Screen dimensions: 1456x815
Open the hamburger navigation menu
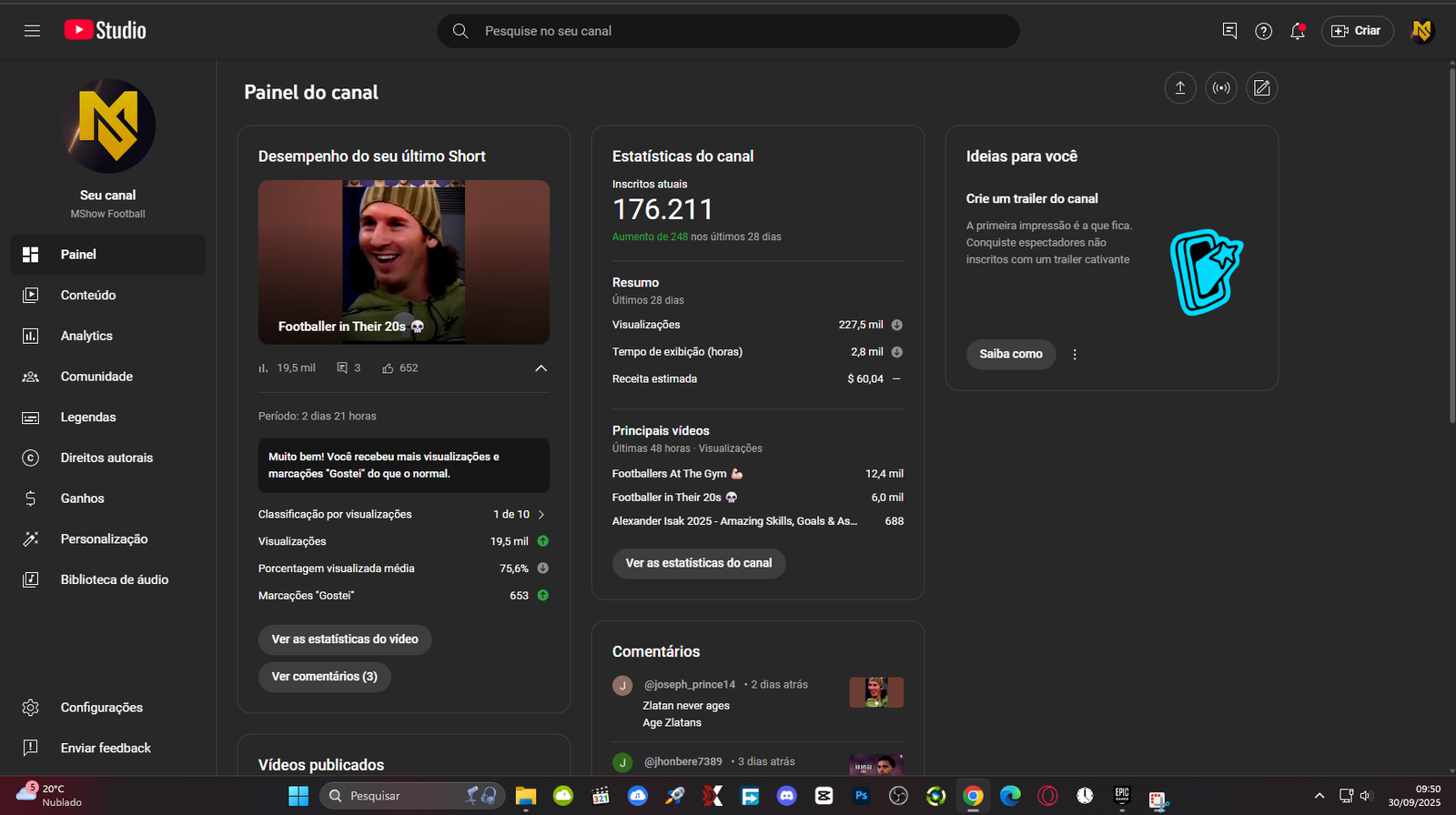point(32,31)
